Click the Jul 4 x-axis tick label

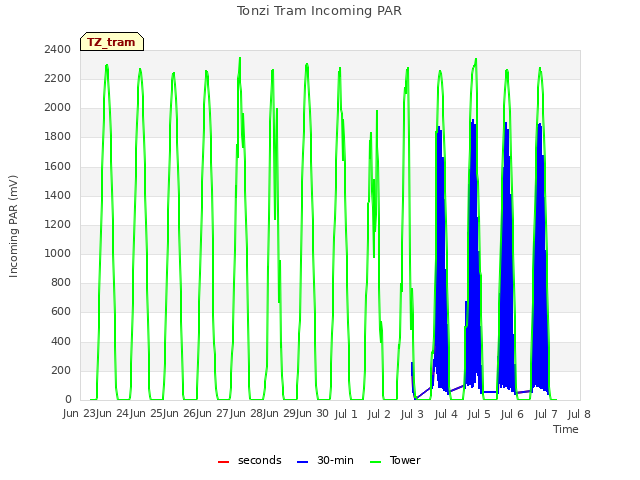(x=446, y=414)
